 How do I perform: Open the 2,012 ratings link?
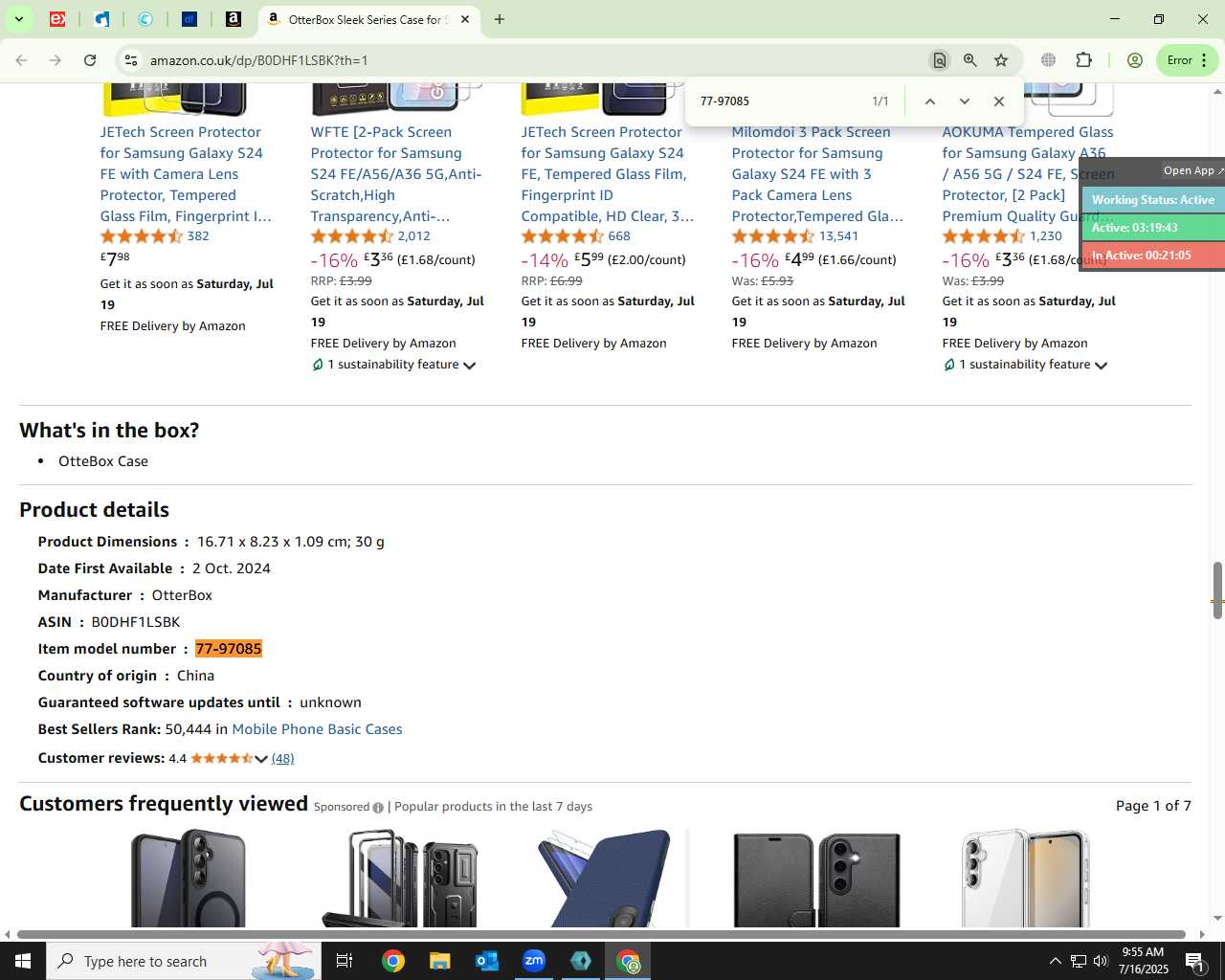pos(414,236)
